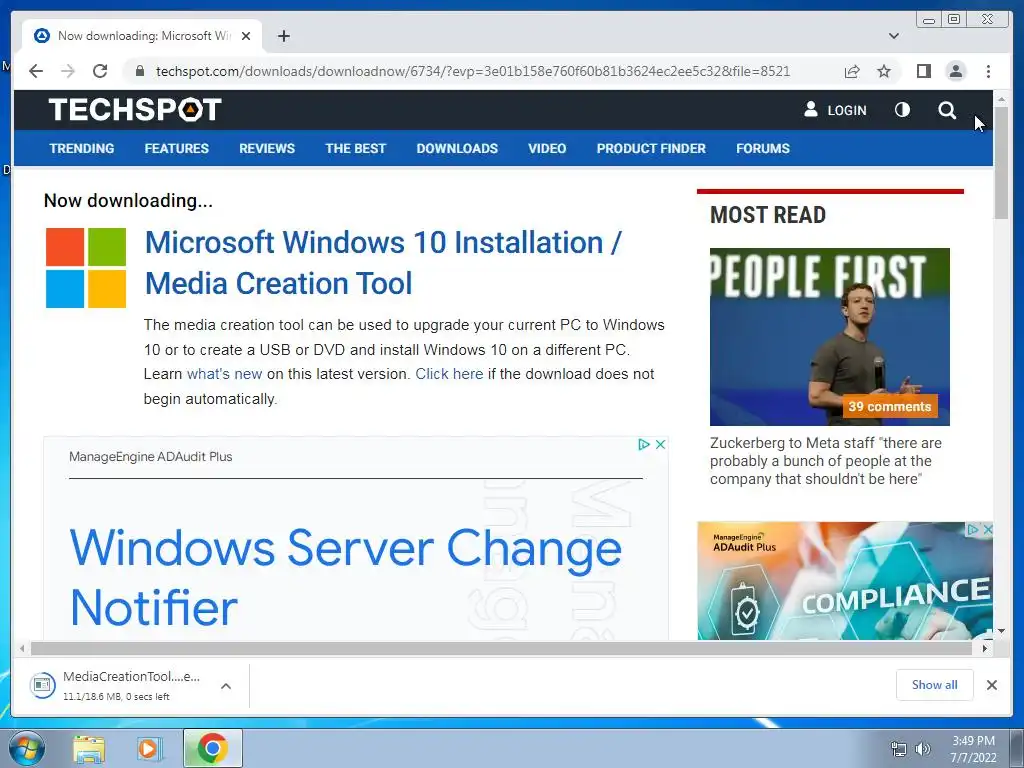Open the volume speaker tray icon
Screen dimensions: 1024x768
[x=923, y=749]
